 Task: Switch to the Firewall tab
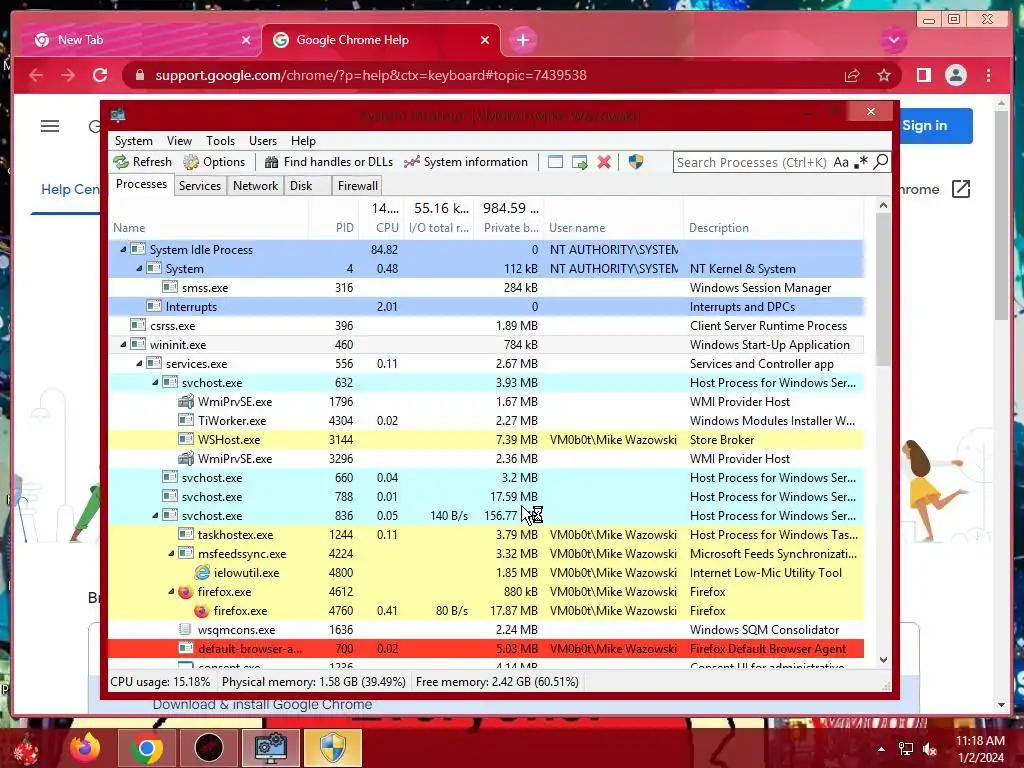click(357, 186)
